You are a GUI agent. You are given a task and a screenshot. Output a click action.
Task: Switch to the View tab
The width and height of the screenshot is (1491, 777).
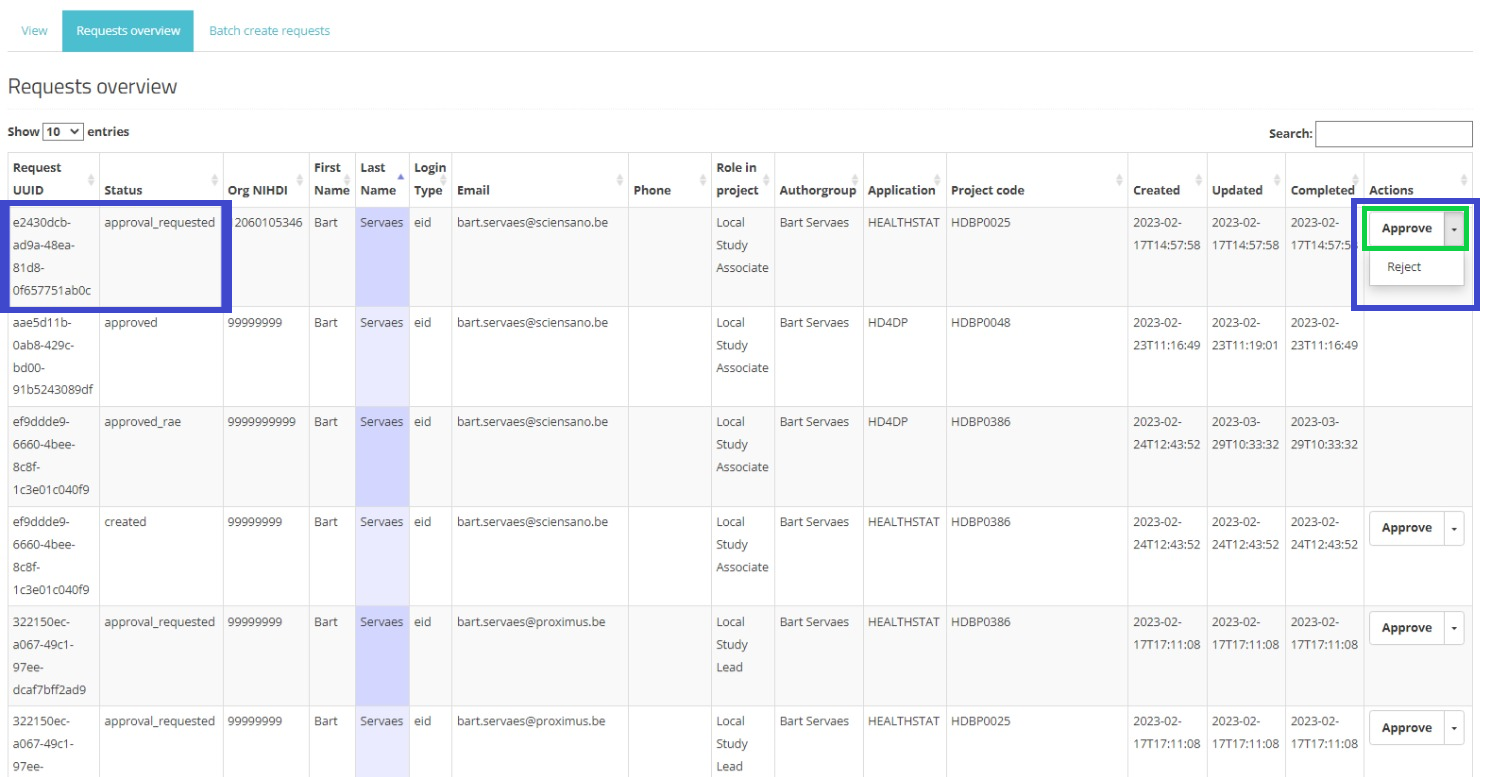tap(34, 31)
